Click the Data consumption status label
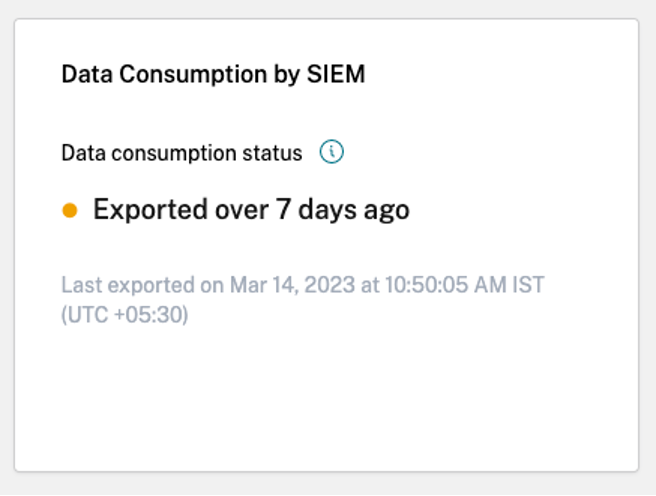The height and width of the screenshot is (496, 656). (x=181, y=153)
